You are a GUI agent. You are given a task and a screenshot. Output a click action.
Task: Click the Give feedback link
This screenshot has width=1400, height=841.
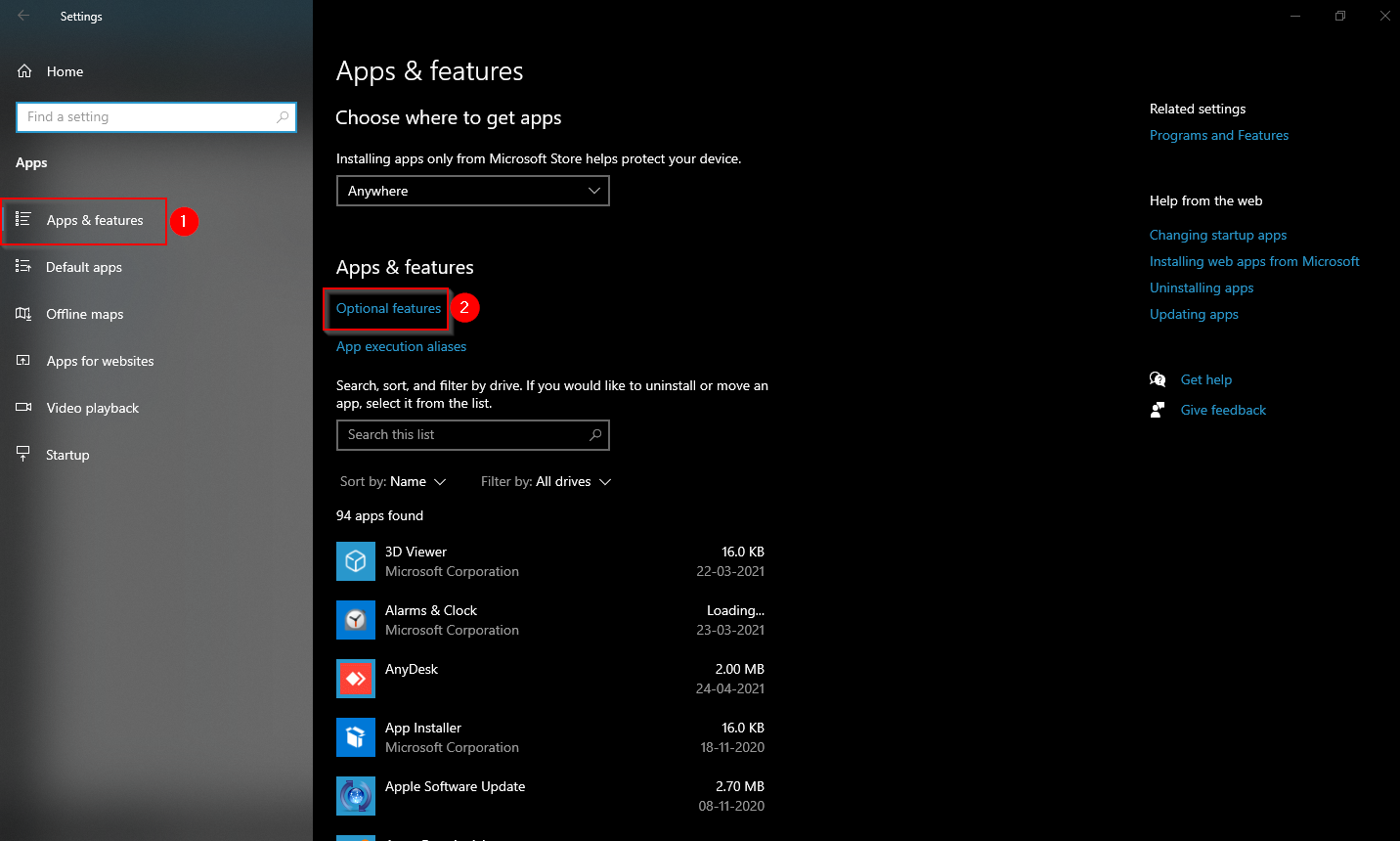coord(1223,410)
